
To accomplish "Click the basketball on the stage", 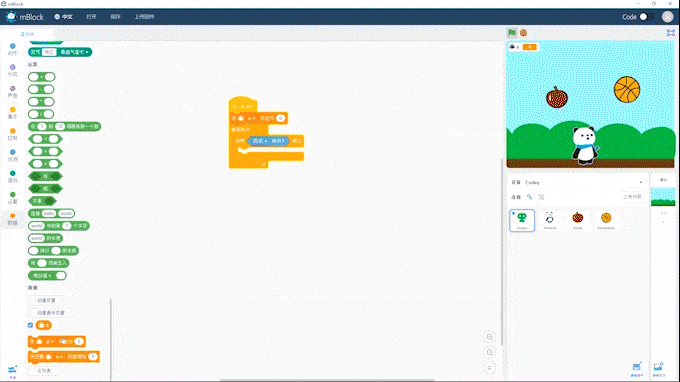I will (x=627, y=89).
